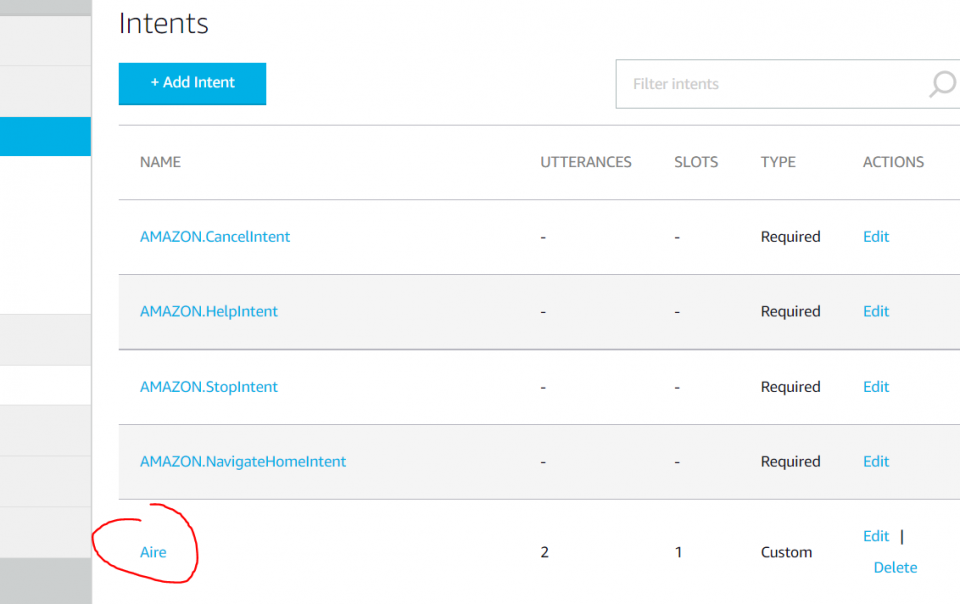Viewport: 960px width, 604px height.
Task: Delete the Aire custom intent
Action: pos(895,567)
